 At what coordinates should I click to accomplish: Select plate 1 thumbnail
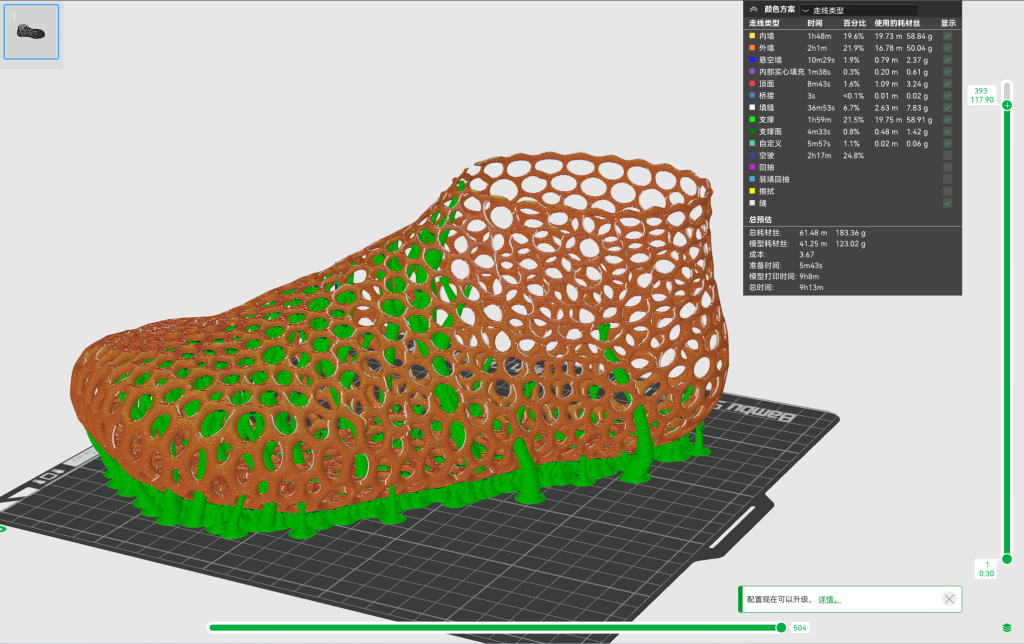click(x=31, y=32)
